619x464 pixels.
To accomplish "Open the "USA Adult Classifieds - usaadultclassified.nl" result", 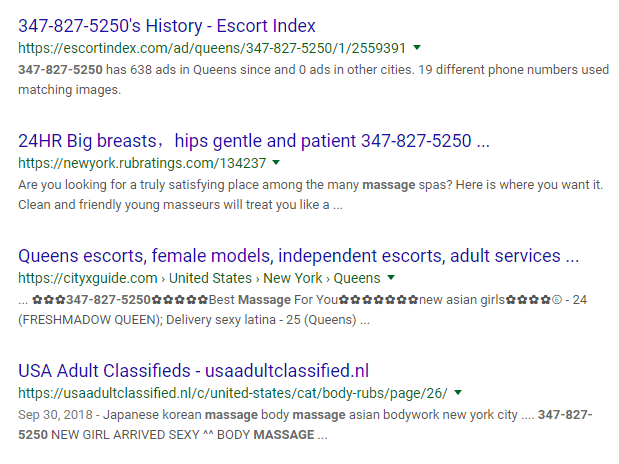I will 194,370.
